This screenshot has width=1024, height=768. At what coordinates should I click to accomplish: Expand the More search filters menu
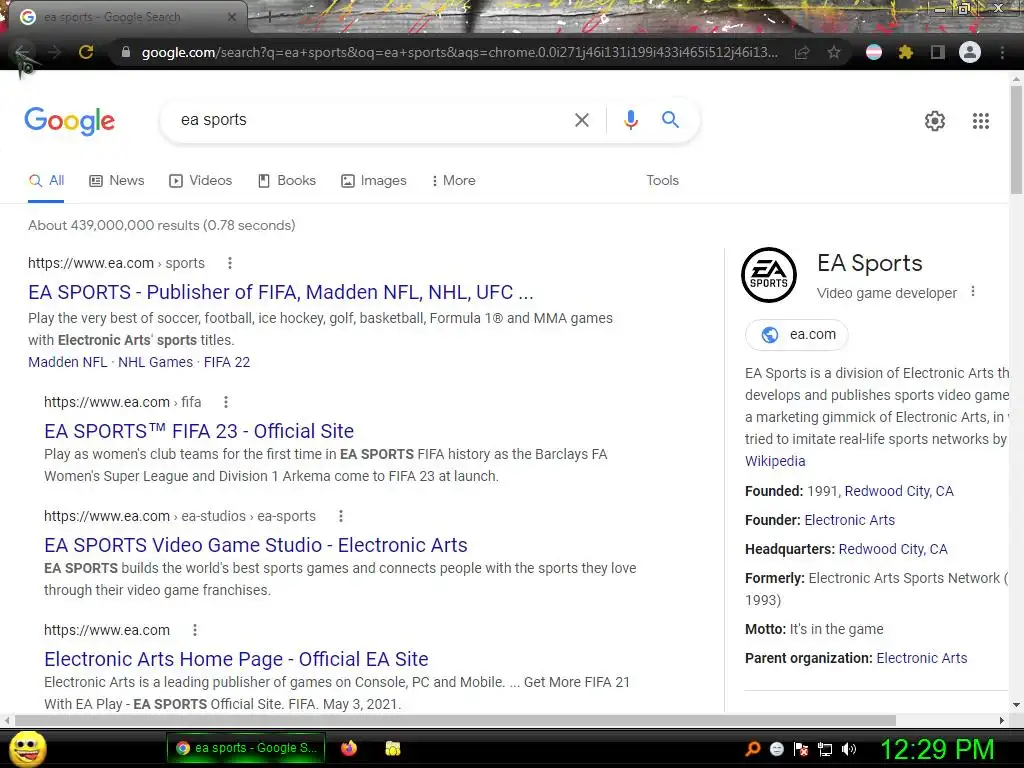tap(453, 181)
